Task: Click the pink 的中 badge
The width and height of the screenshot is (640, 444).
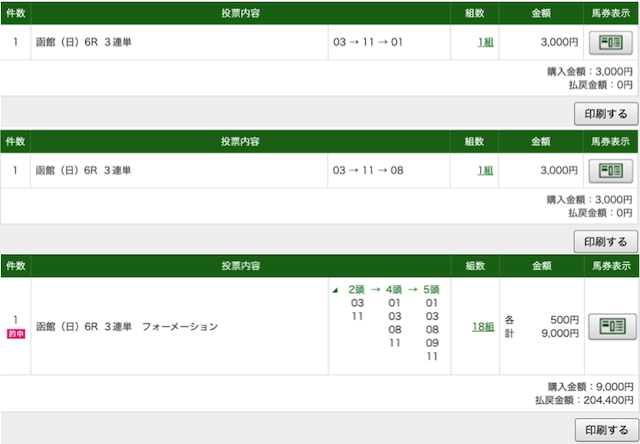Action: click(x=16, y=334)
